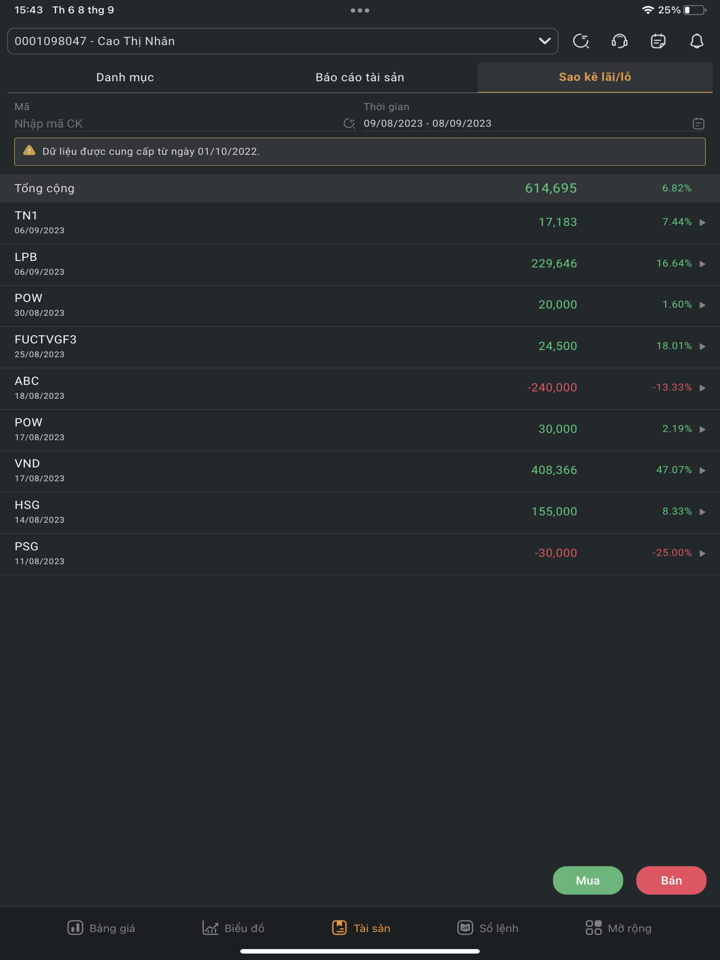
Task: Click reset icon next to stock code field
Action: pos(349,124)
